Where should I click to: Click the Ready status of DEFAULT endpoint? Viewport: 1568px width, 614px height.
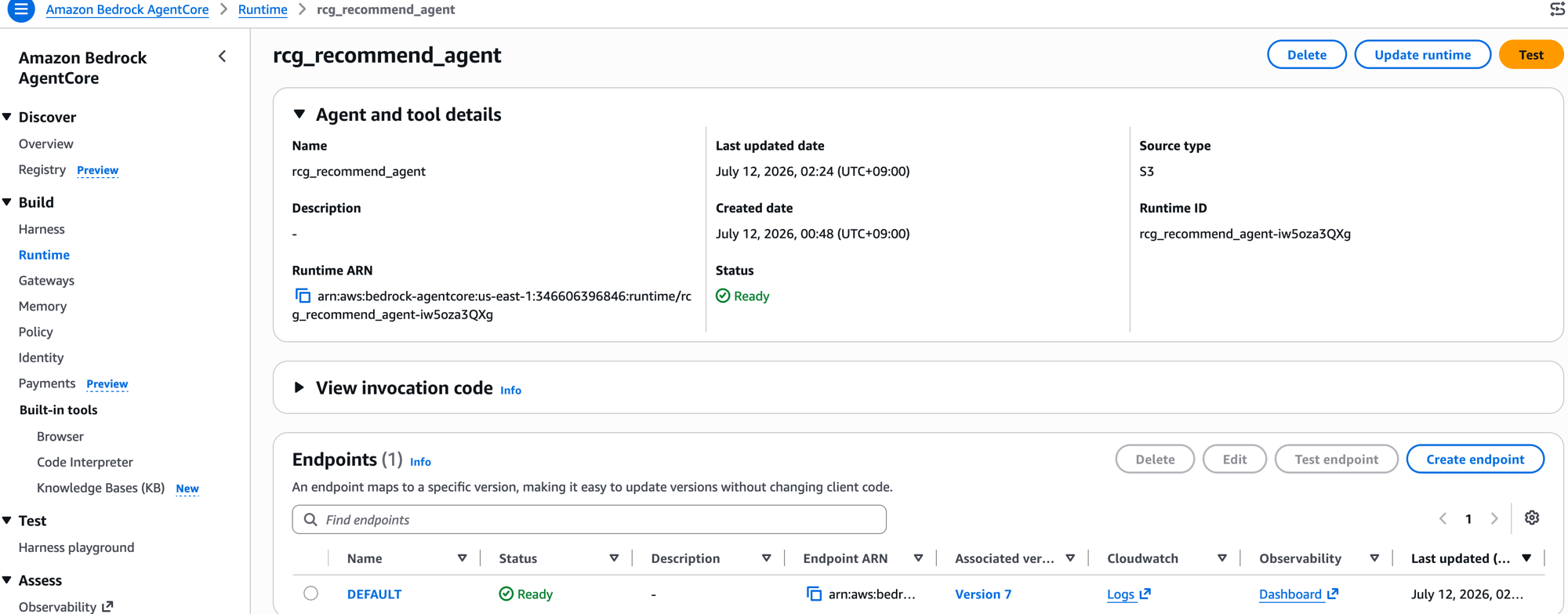click(x=526, y=594)
